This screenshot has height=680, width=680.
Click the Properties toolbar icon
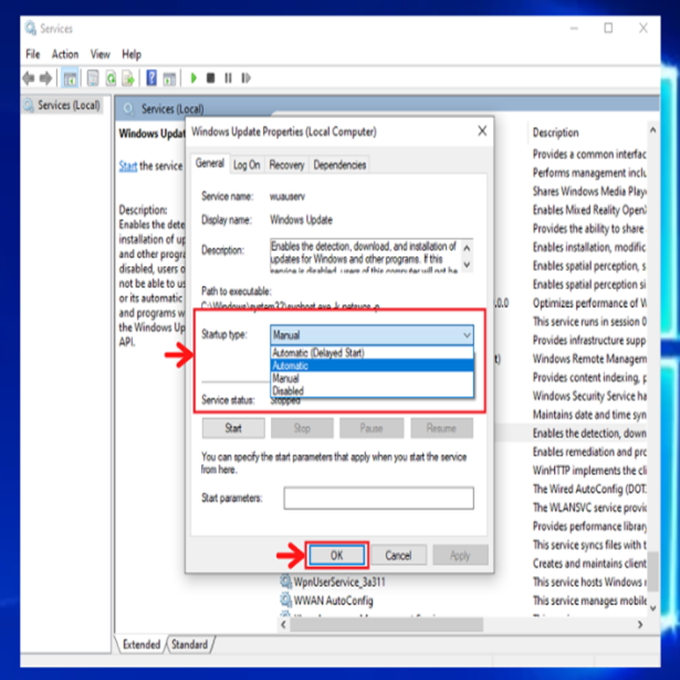pos(93,78)
